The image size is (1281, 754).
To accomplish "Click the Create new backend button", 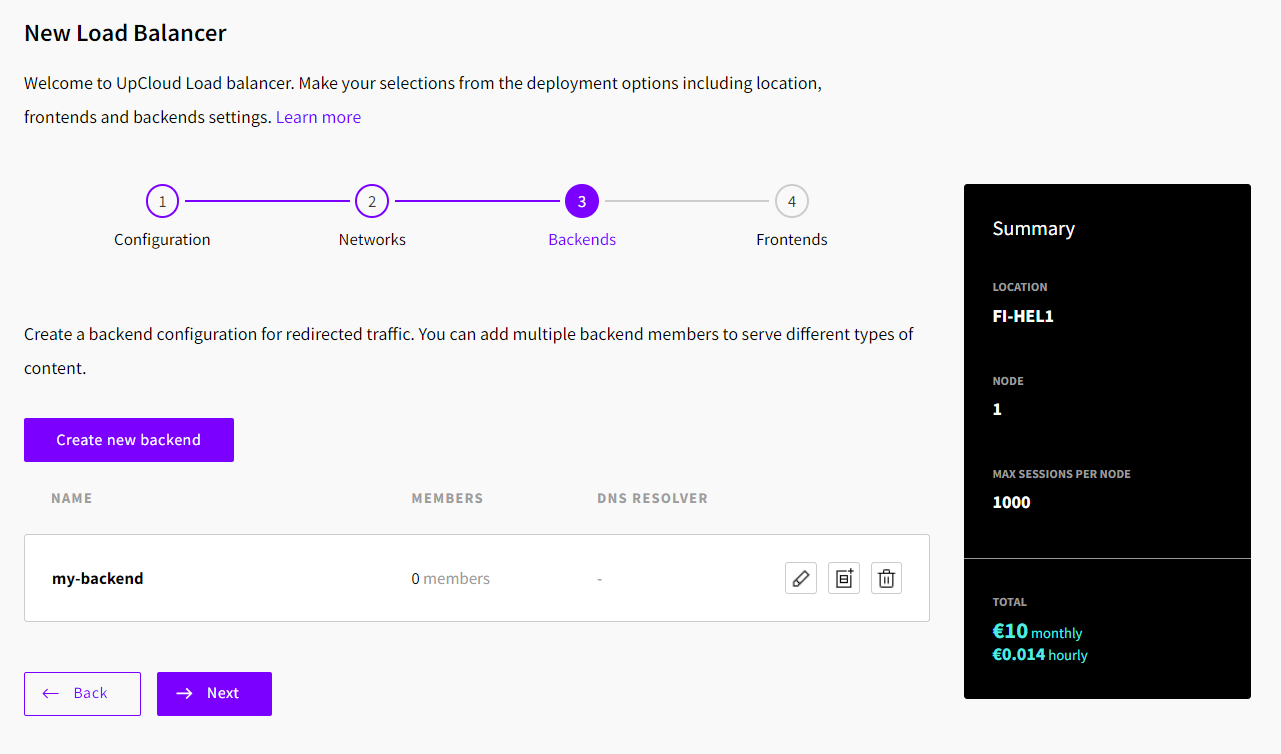I will pos(129,440).
